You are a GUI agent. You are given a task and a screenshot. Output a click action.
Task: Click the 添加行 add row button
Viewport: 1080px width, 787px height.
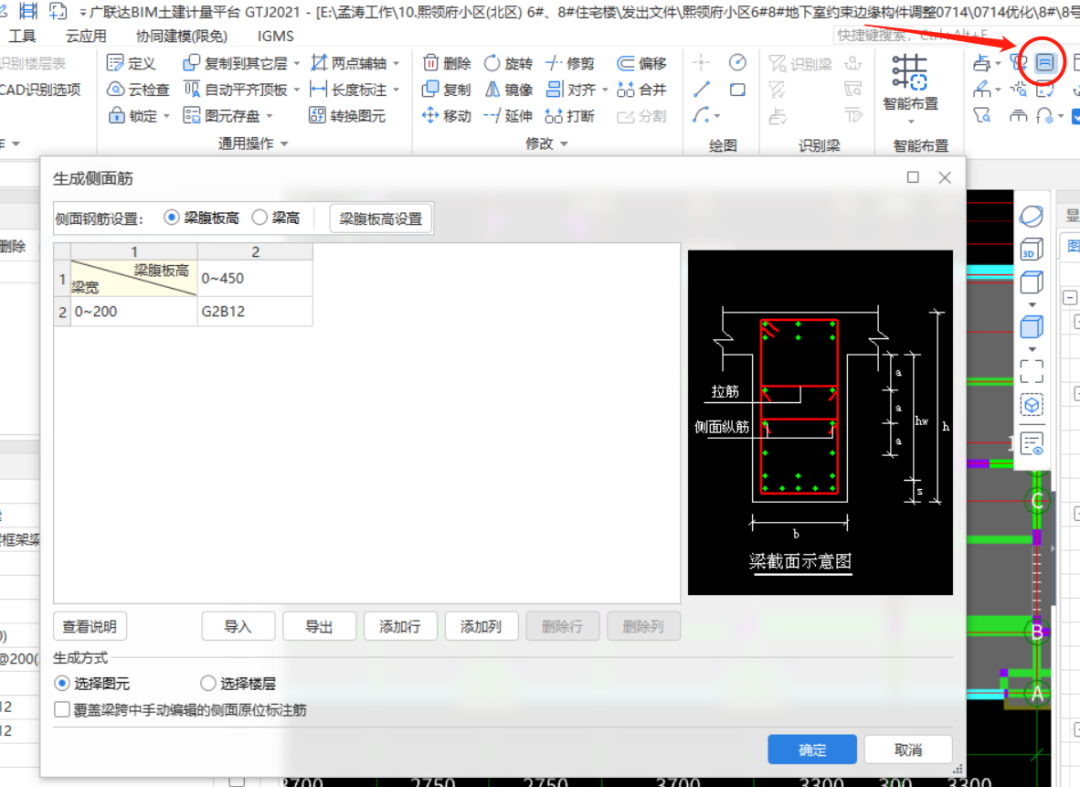(x=400, y=627)
